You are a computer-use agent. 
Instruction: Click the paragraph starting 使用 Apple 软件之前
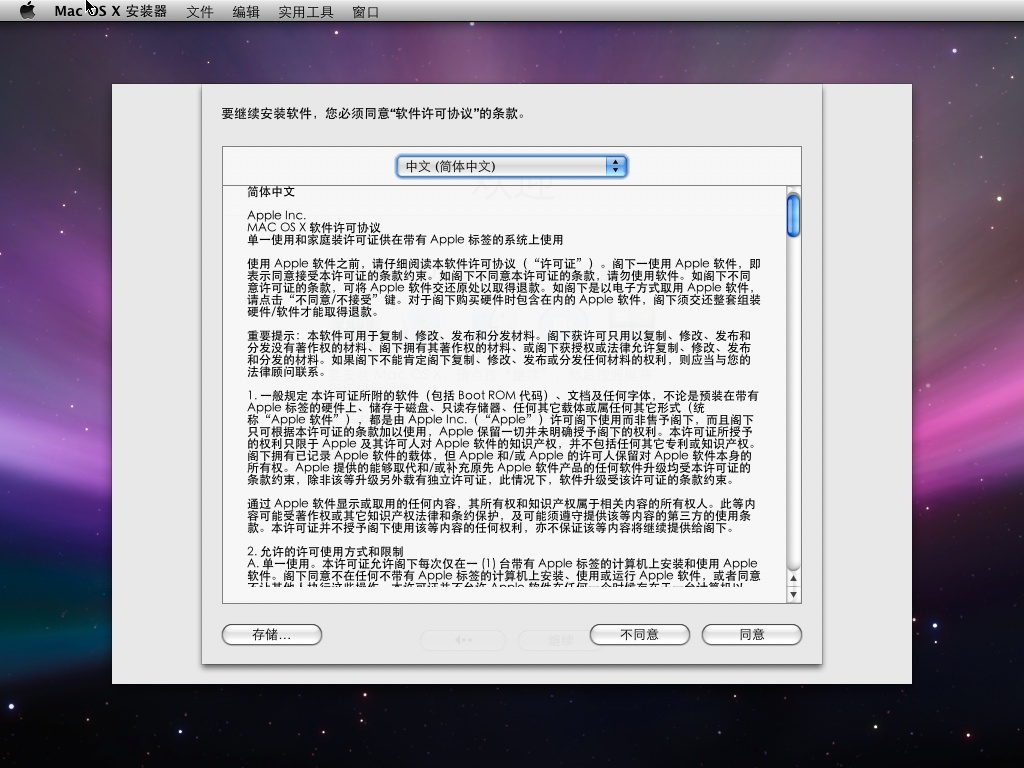tap(504, 287)
